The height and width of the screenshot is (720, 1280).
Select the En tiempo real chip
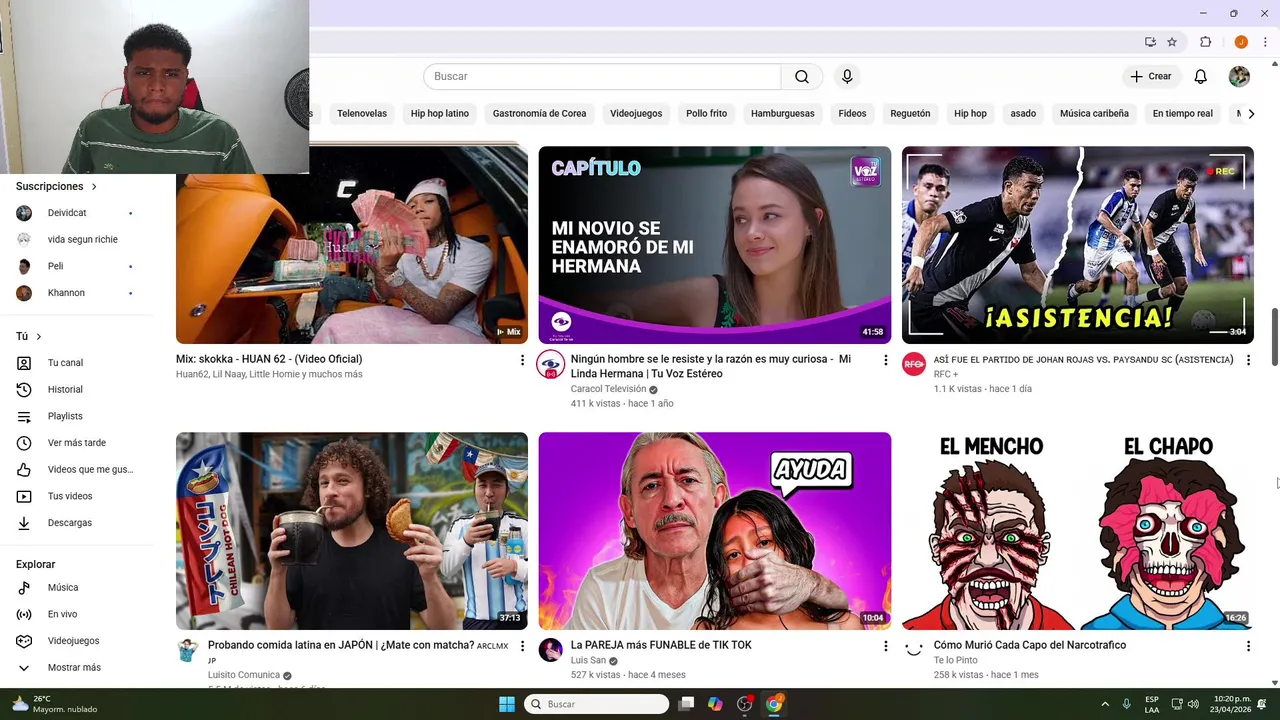pos(1182,114)
